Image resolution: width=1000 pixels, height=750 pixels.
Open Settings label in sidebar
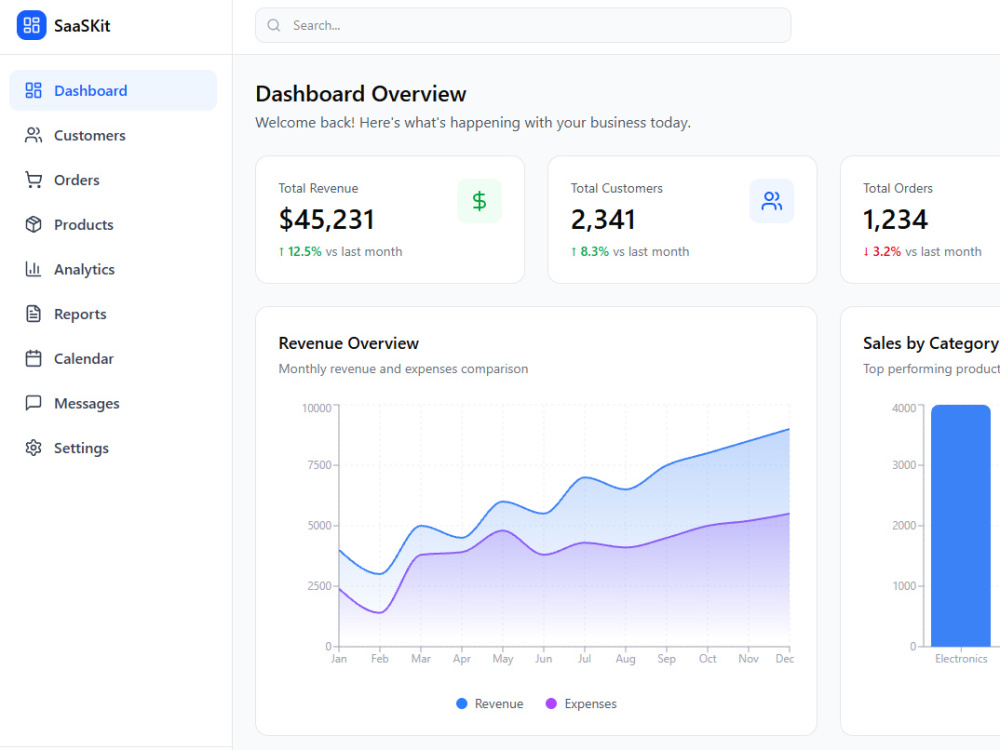click(81, 448)
